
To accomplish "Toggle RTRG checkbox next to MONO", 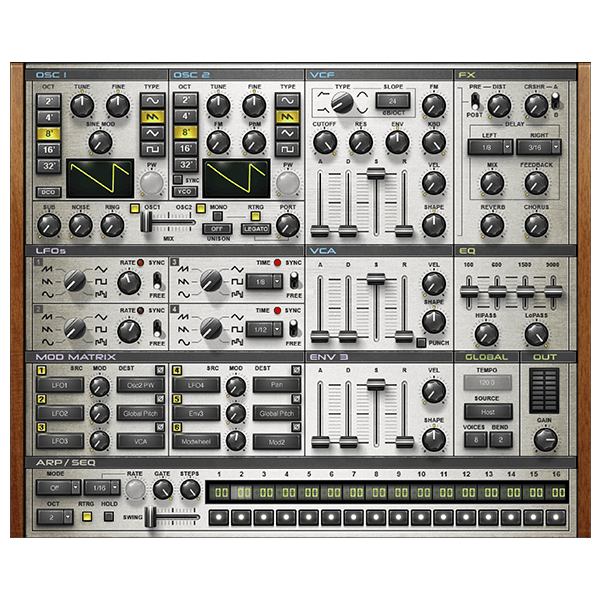I will (x=256, y=216).
